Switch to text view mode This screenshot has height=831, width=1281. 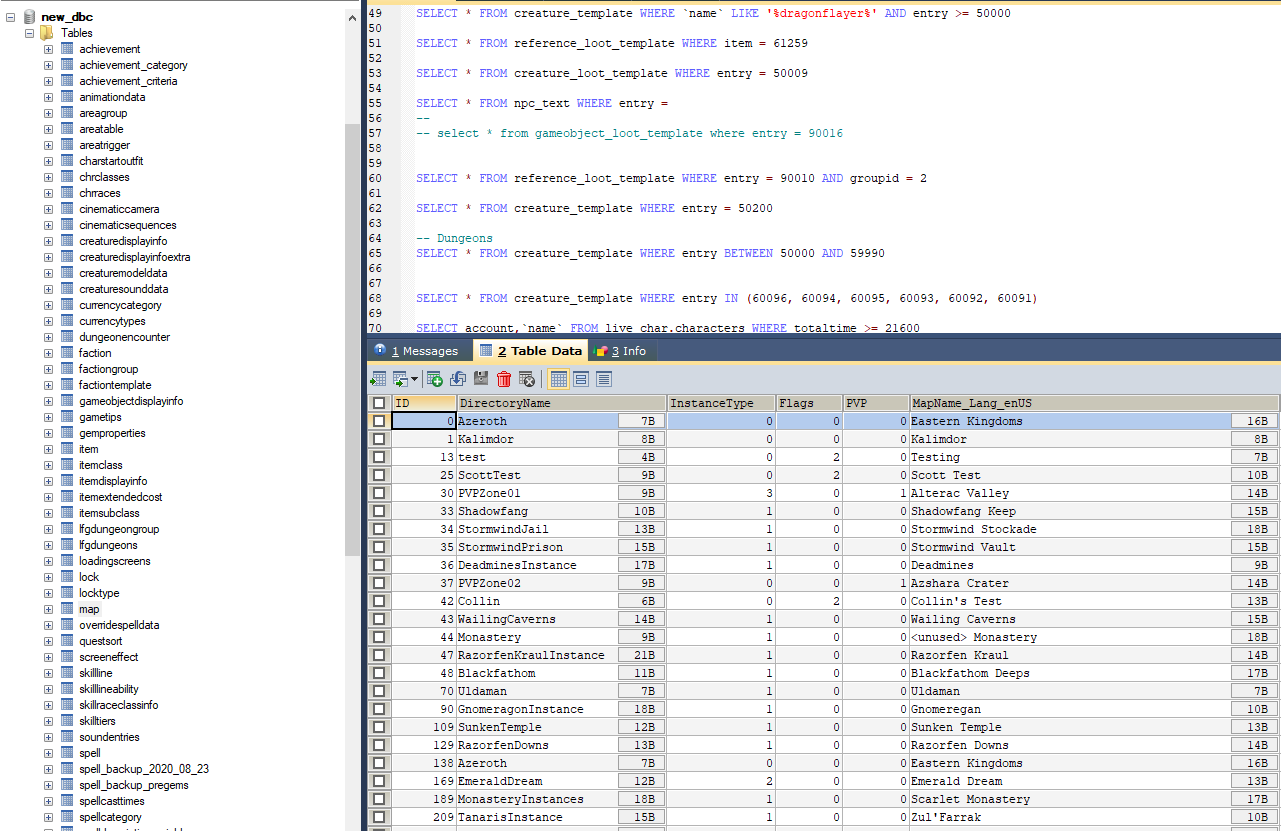604,379
